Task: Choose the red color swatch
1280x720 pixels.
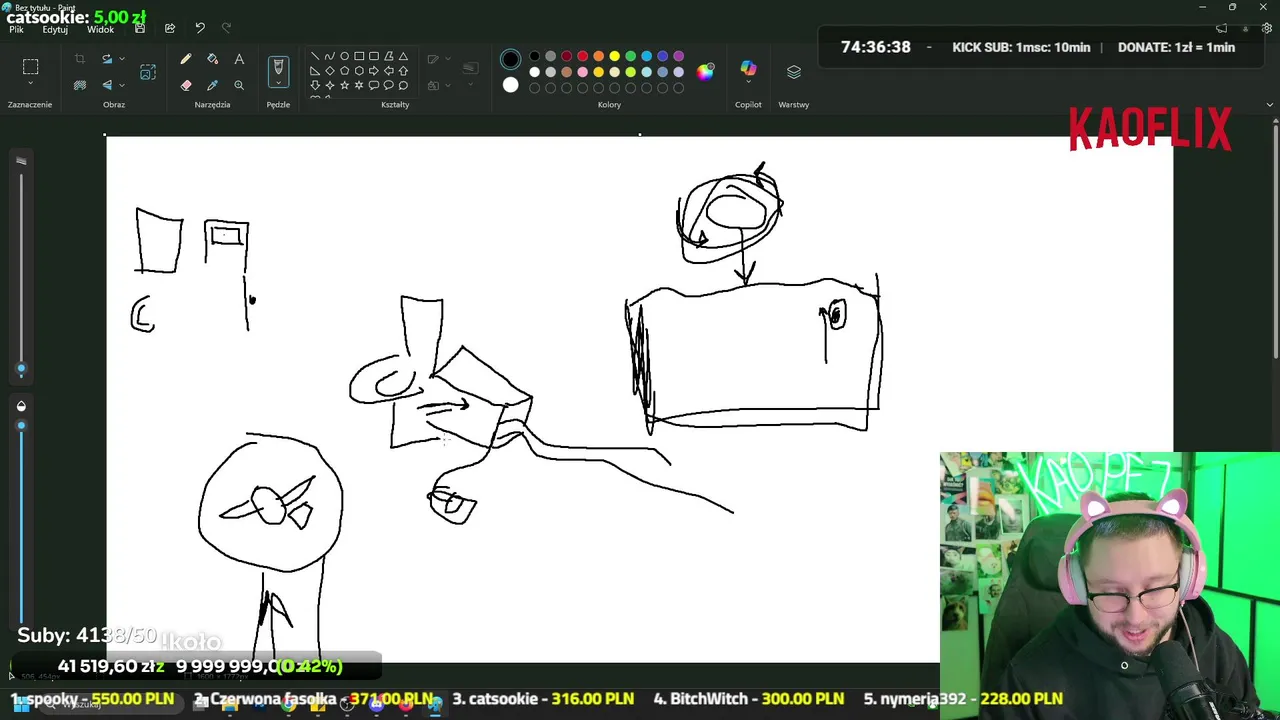Action: pyautogui.click(x=582, y=56)
